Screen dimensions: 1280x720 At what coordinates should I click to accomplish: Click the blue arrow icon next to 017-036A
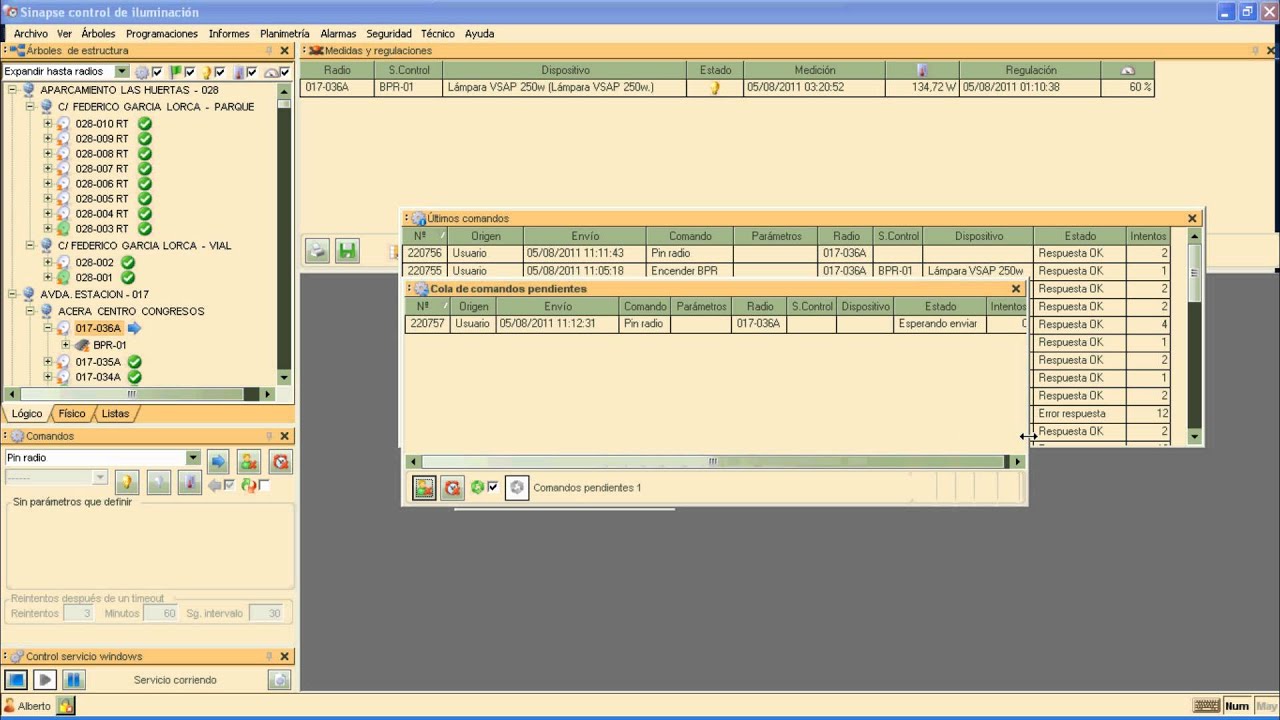[x=135, y=328]
